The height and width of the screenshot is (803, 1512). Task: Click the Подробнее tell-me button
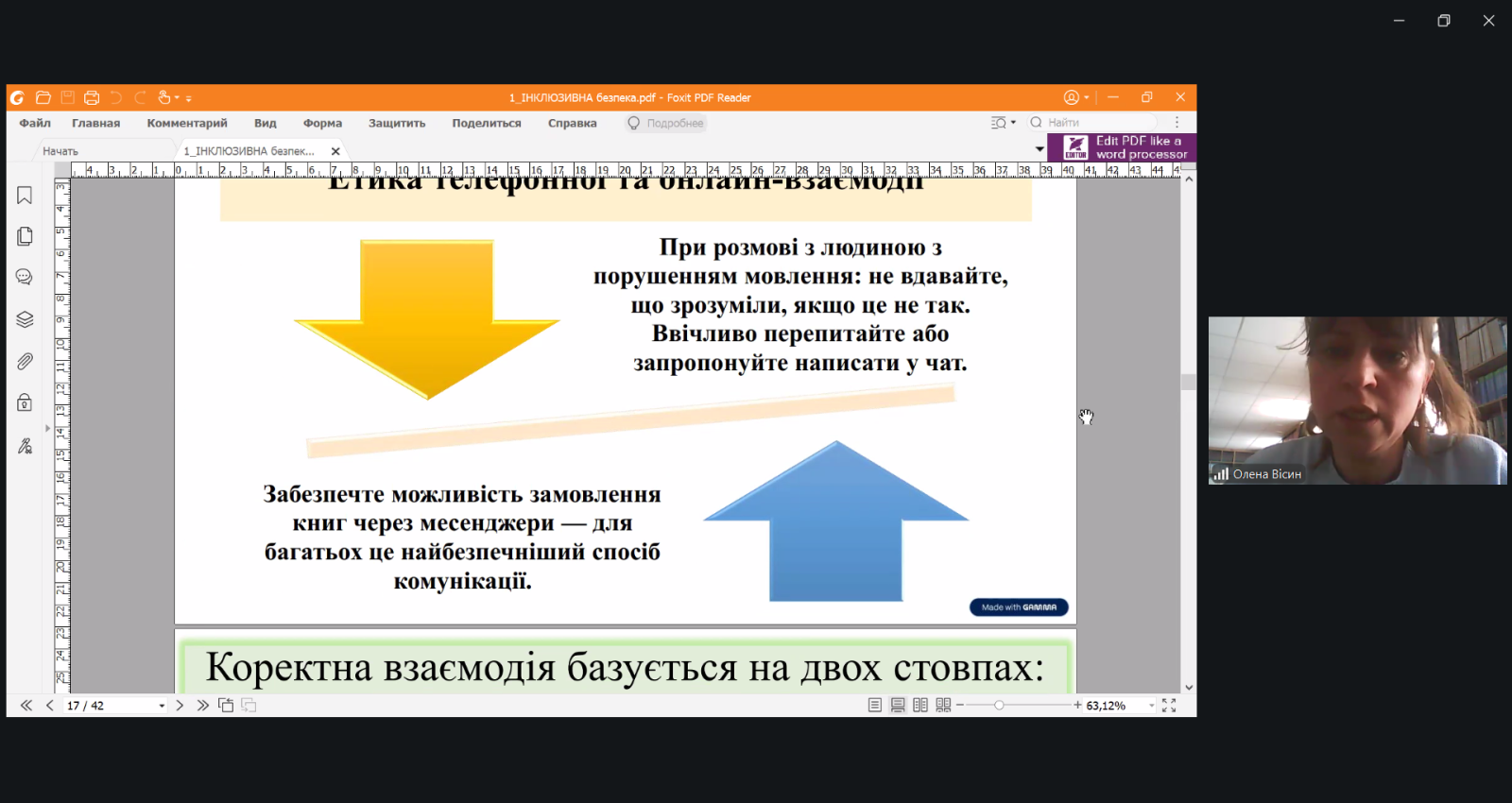pyautogui.click(x=666, y=123)
